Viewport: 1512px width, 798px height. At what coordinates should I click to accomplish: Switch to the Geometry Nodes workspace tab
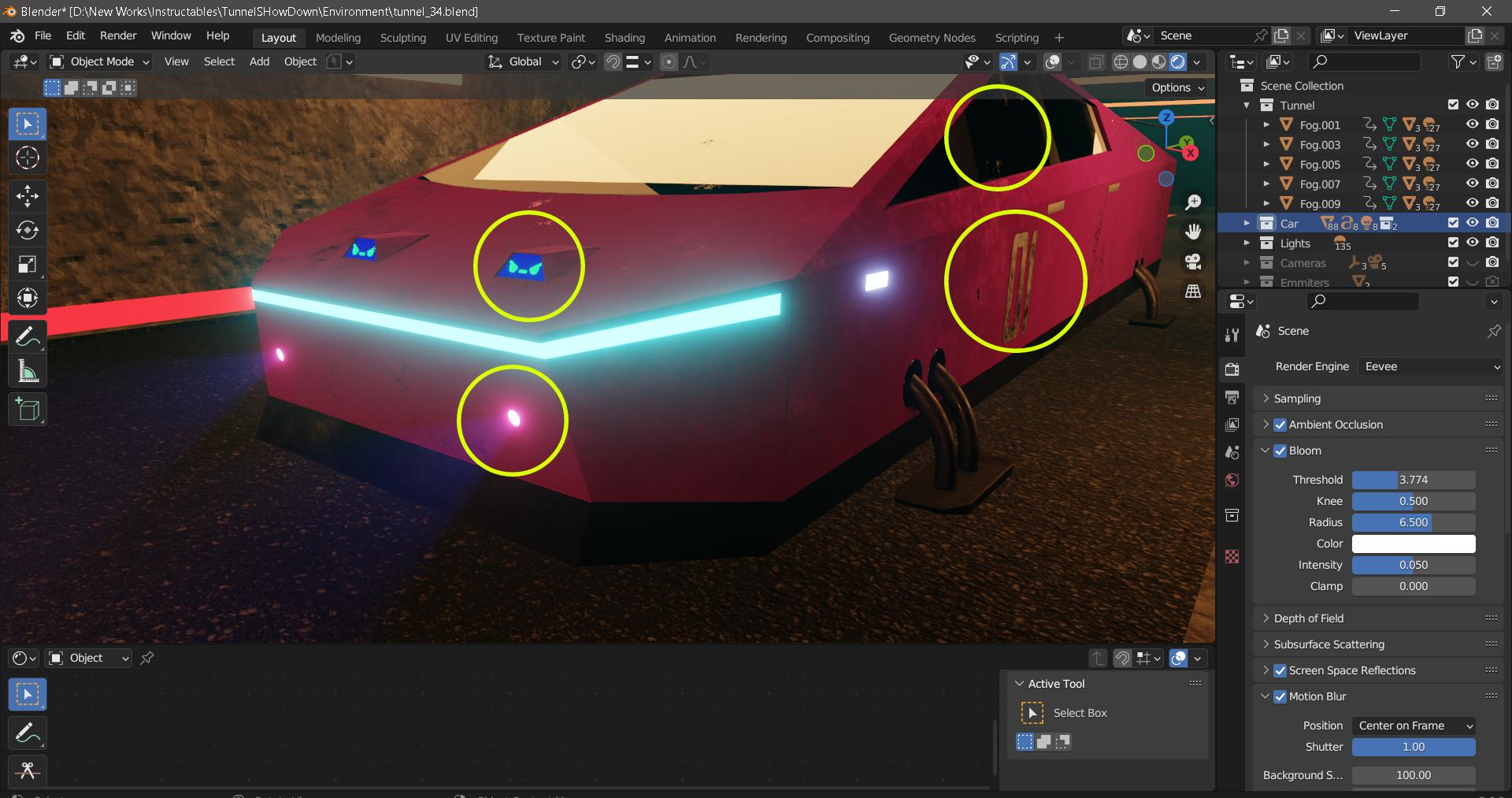(x=932, y=38)
